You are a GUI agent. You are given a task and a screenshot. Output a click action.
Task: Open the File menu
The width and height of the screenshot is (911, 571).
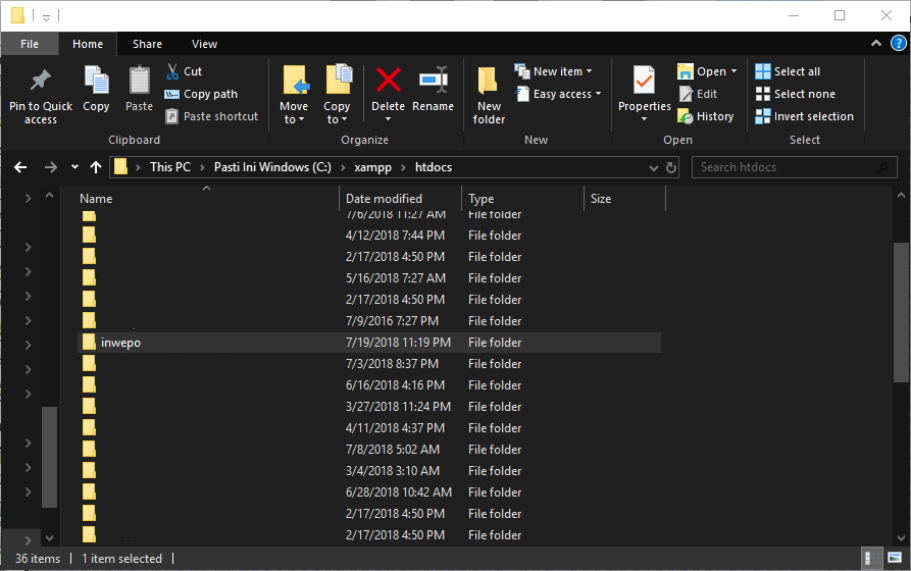click(30, 44)
